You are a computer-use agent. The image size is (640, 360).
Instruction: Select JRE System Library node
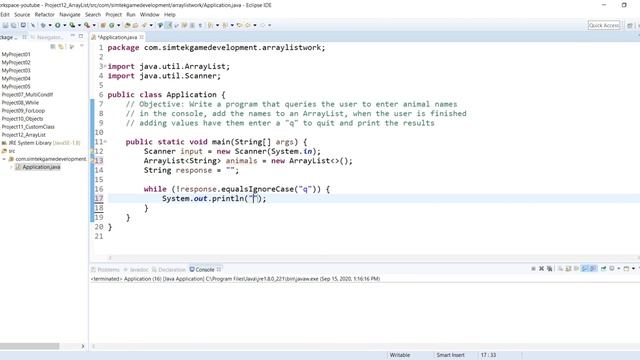(41, 143)
